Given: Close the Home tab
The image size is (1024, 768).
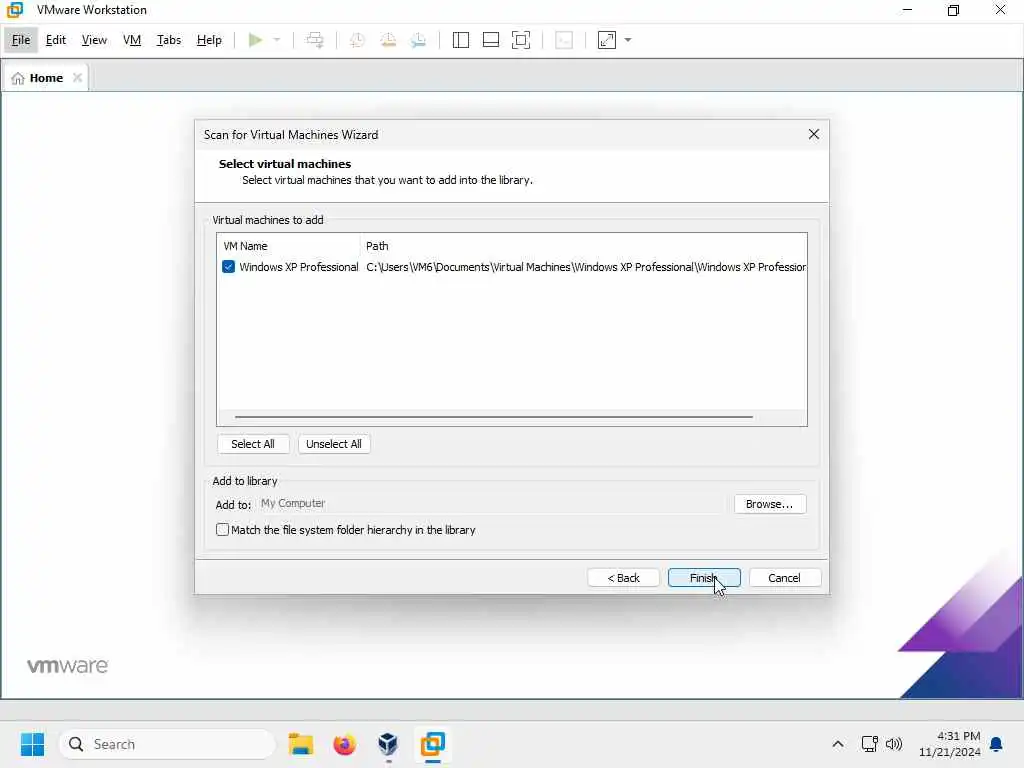Looking at the screenshot, I should pyautogui.click(x=77, y=78).
